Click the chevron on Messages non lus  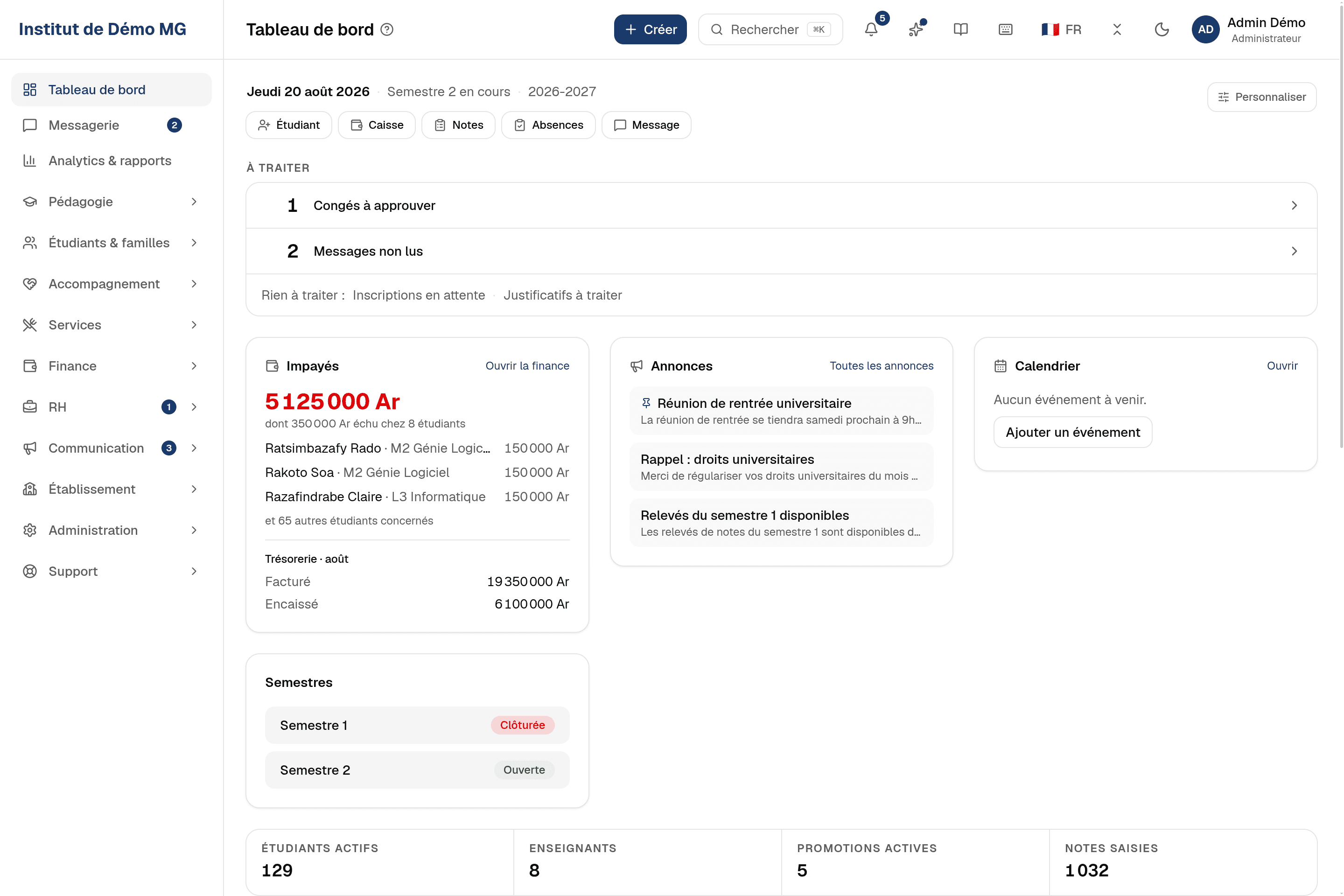click(x=1294, y=252)
